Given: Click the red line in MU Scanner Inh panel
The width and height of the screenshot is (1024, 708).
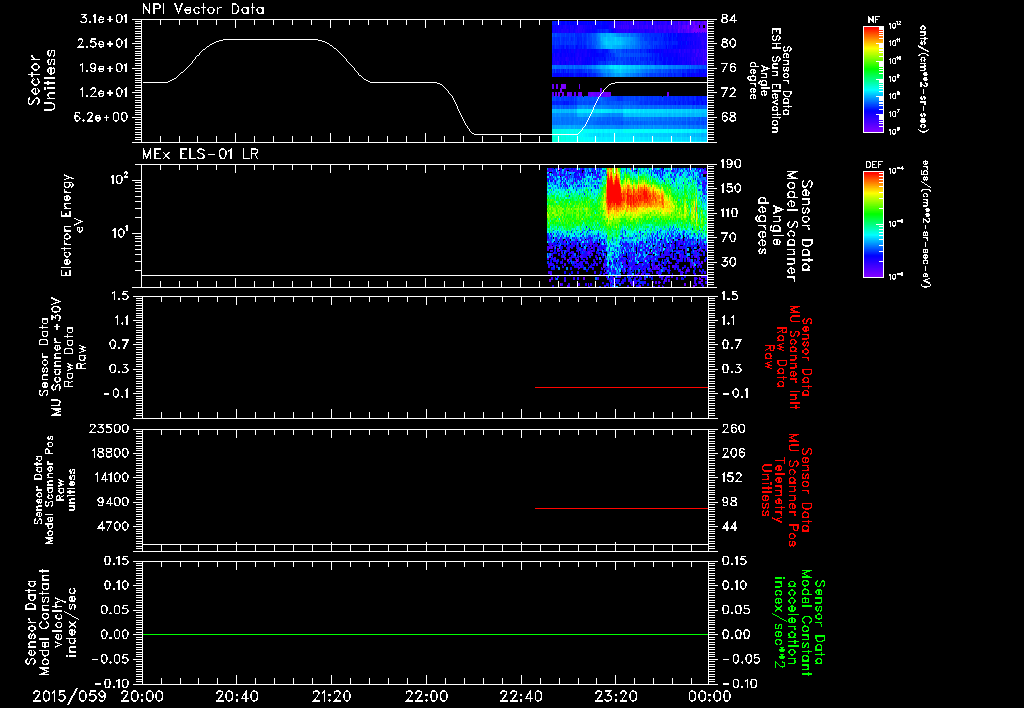Looking at the screenshot, I should 621,387.
